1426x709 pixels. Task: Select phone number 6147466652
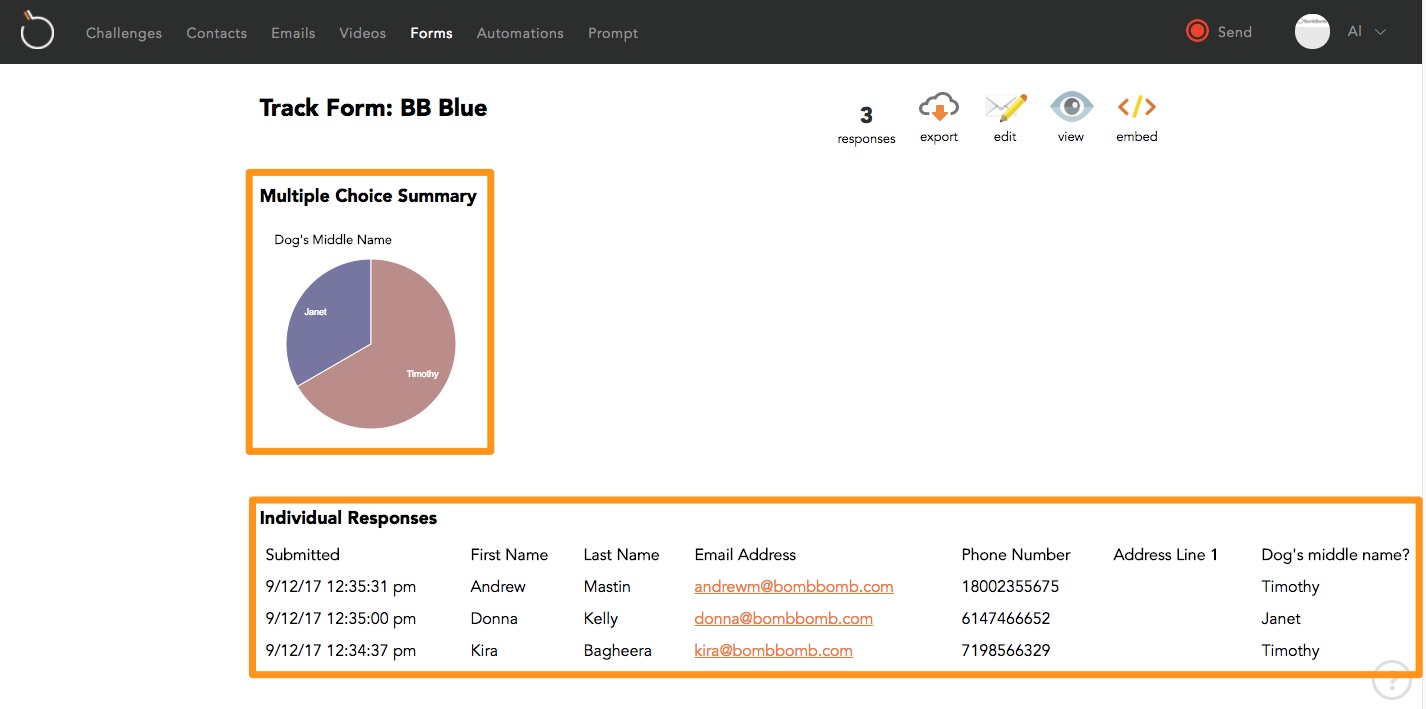[x=1006, y=619]
